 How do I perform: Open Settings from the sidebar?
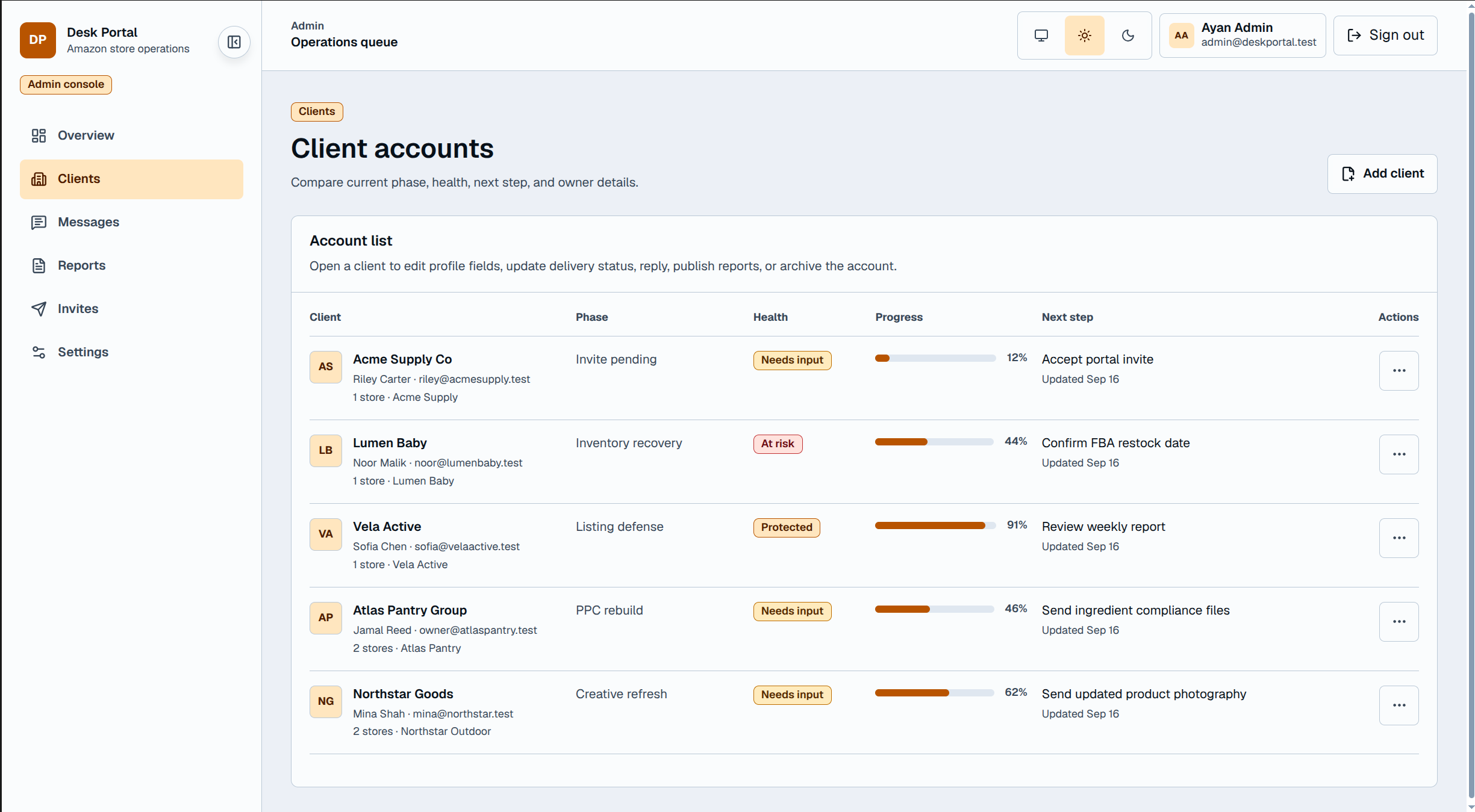131,352
